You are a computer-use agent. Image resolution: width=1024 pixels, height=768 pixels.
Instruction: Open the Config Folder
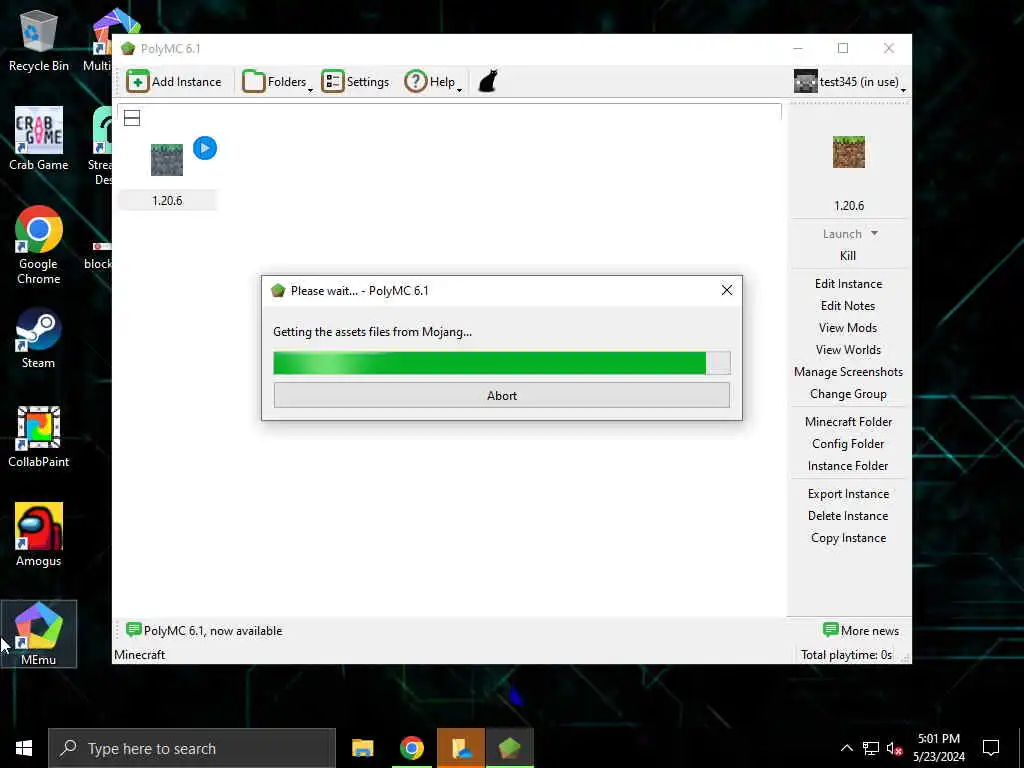point(848,444)
